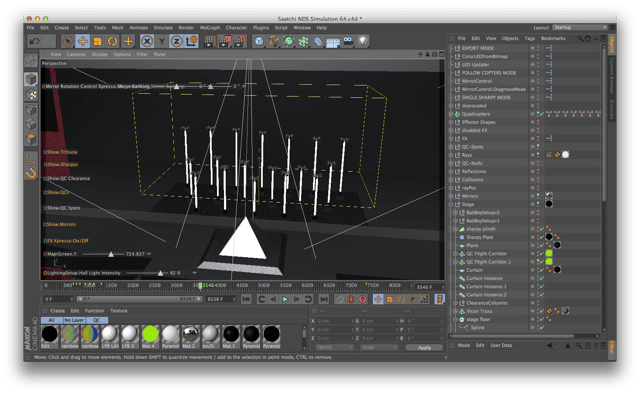This screenshot has height=394, width=640.
Task: Click MainScreen.Y slider handle
Action: [111, 254]
